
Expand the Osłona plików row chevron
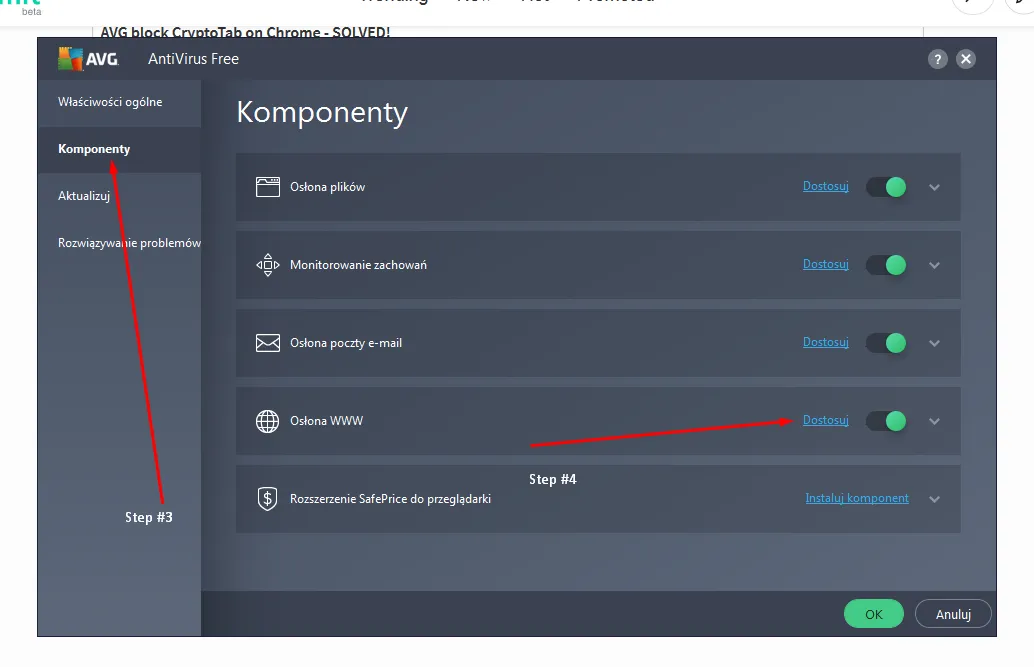(x=934, y=187)
